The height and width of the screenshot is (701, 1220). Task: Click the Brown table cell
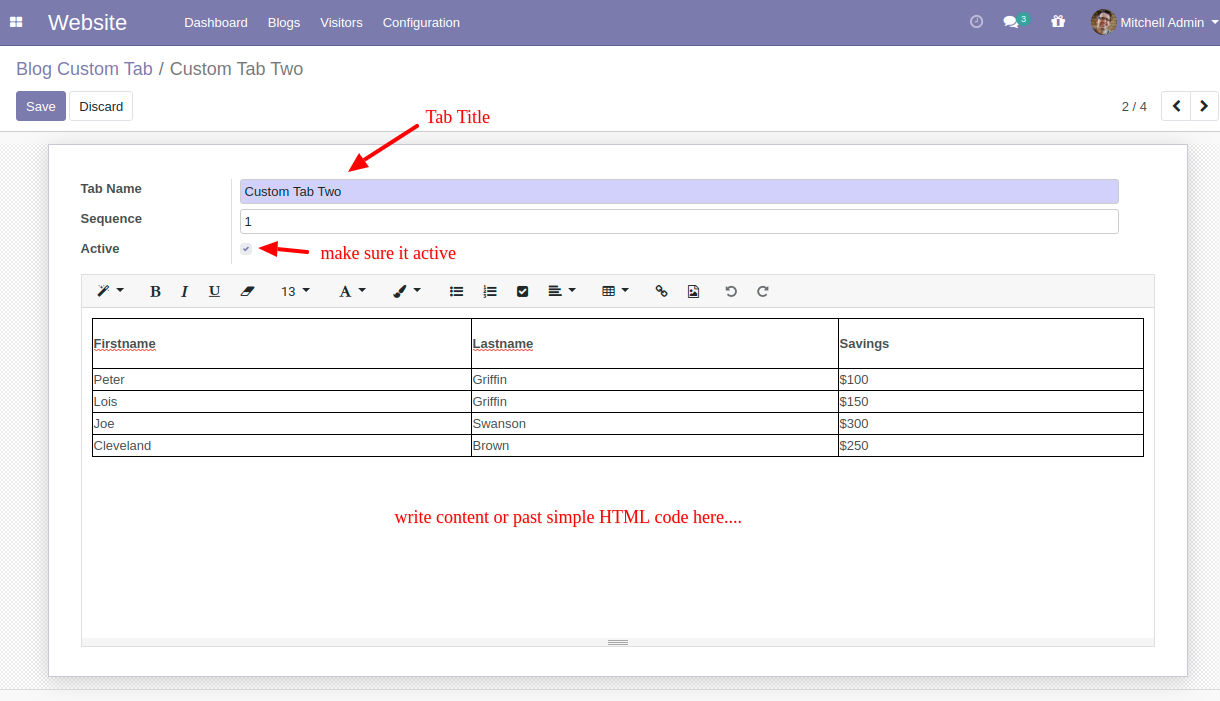pos(655,446)
